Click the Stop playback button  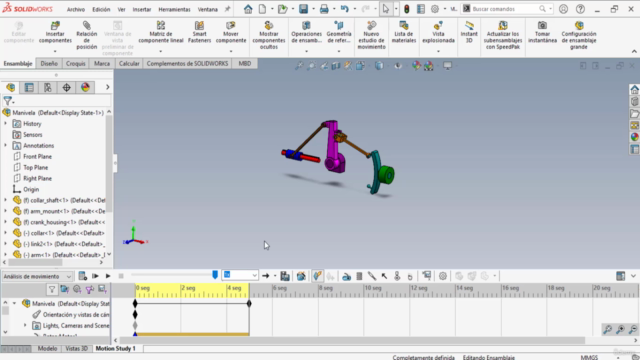click(121, 276)
